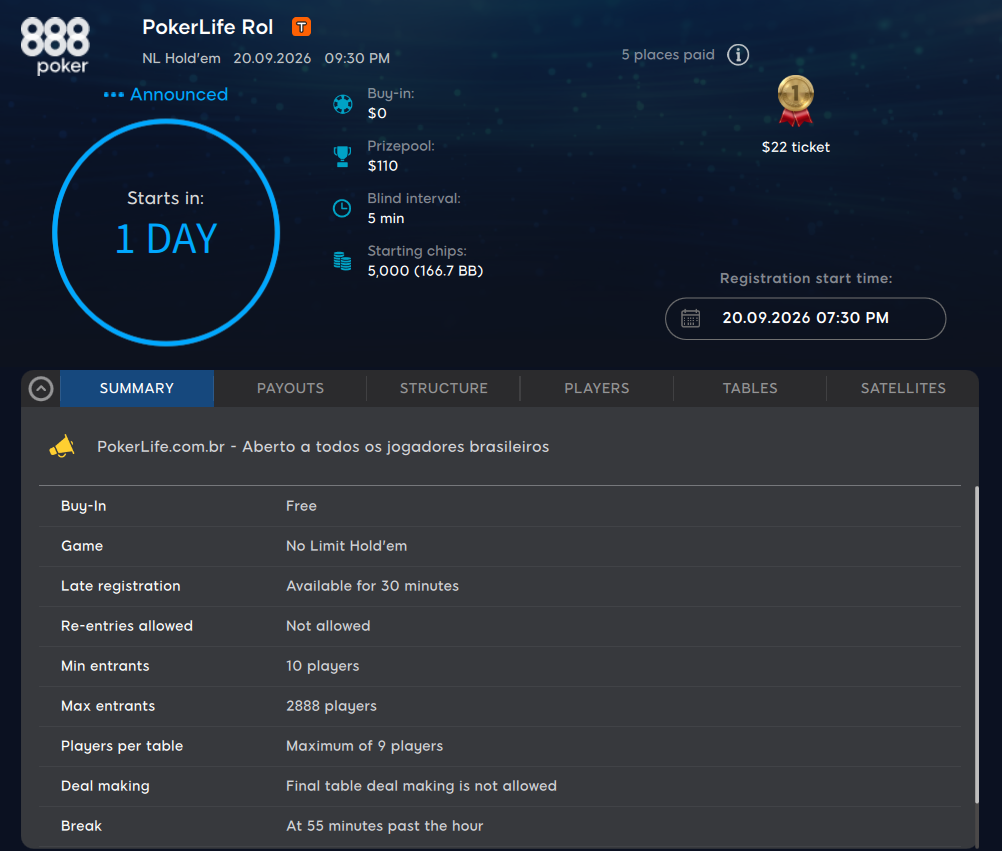Click the Buy-in $0 value
The width and height of the screenshot is (1002, 851).
tap(377, 114)
